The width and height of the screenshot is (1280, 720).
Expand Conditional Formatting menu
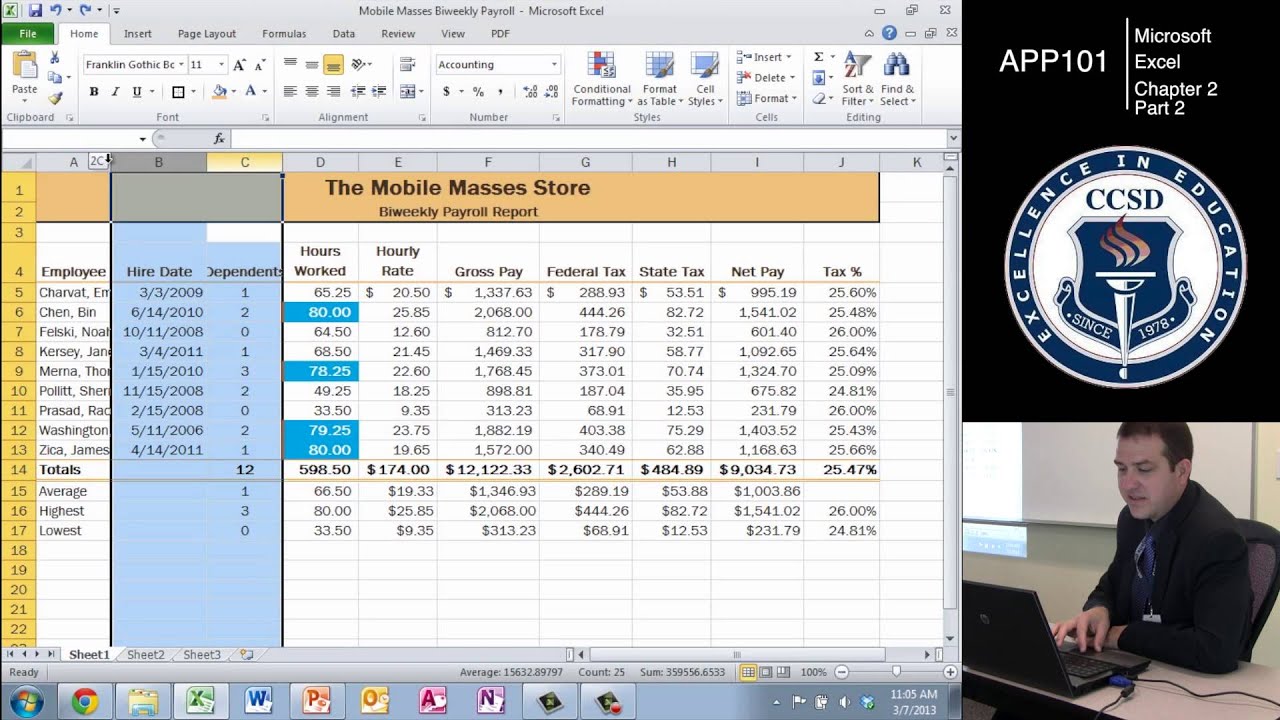tap(601, 79)
